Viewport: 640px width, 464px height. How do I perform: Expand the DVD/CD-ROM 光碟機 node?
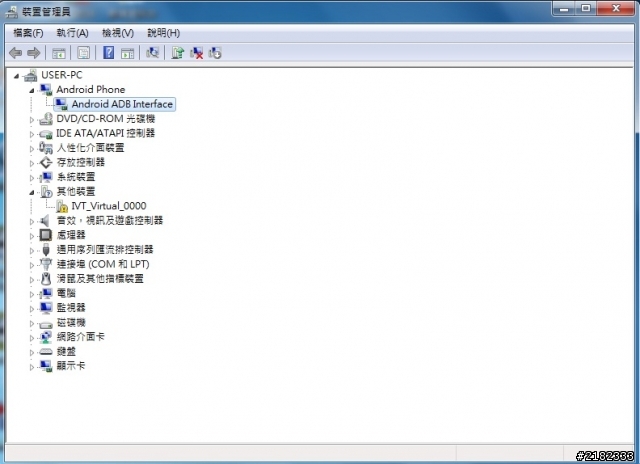[32, 120]
